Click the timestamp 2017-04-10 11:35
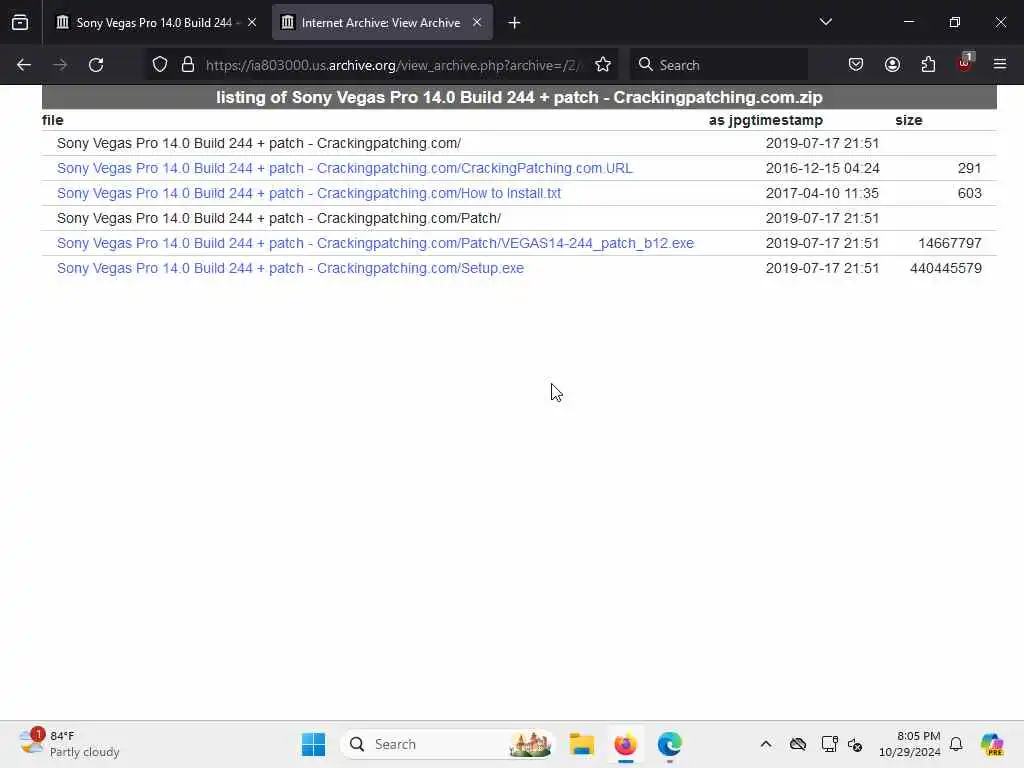 tap(822, 193)
